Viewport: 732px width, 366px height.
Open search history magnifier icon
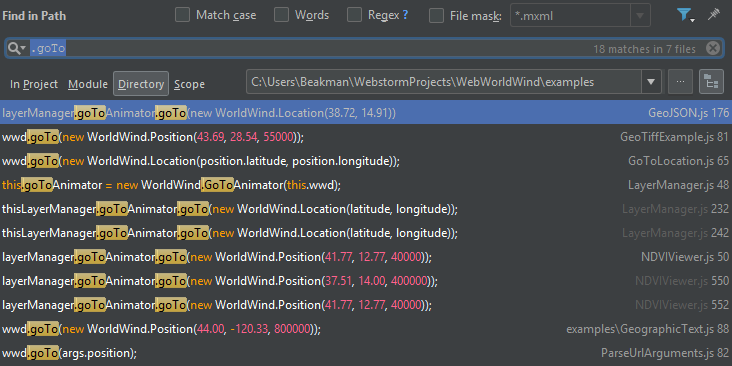16,48
